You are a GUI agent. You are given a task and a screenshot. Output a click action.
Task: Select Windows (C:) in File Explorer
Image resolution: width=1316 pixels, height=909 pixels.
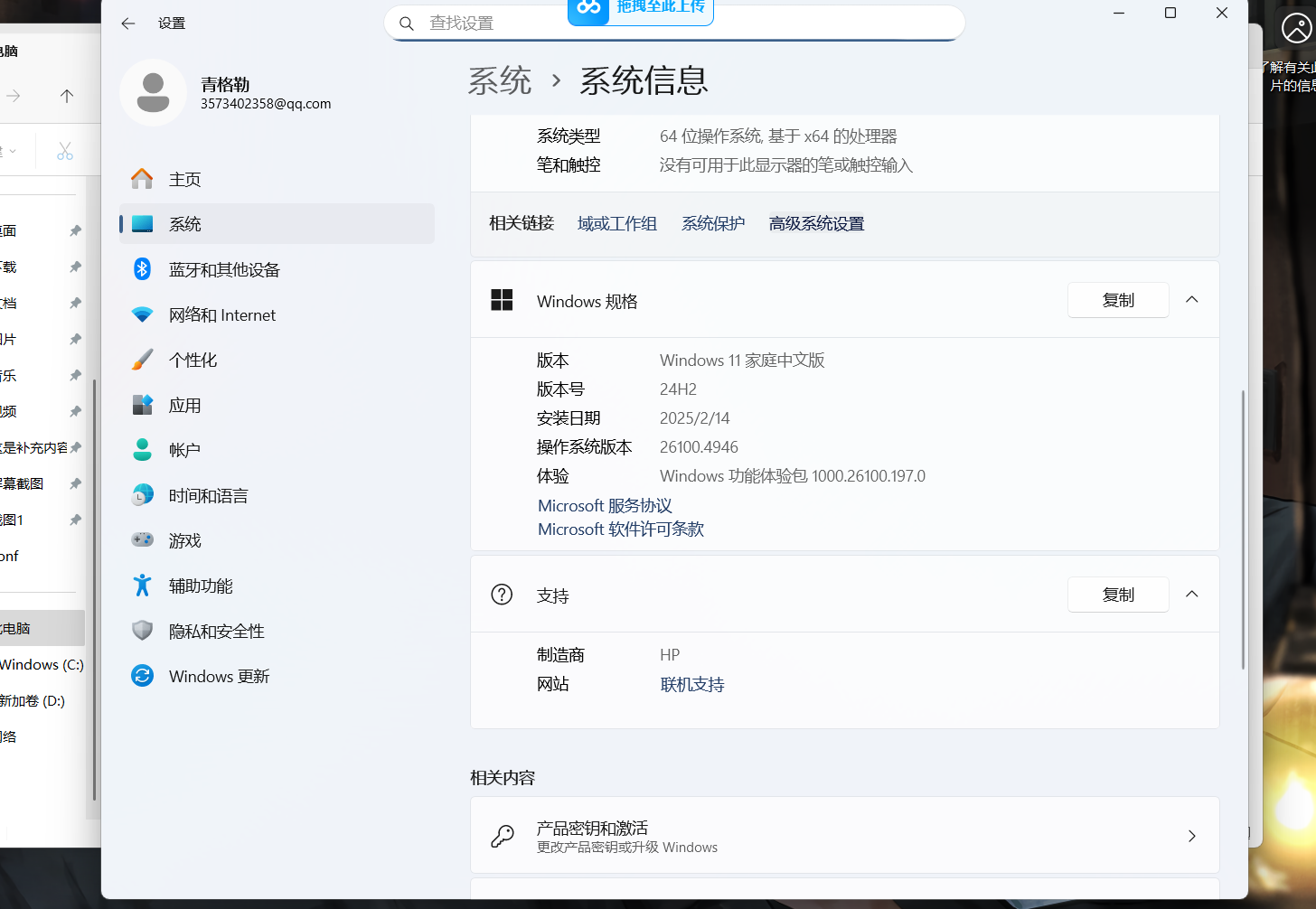pos(42,664)
